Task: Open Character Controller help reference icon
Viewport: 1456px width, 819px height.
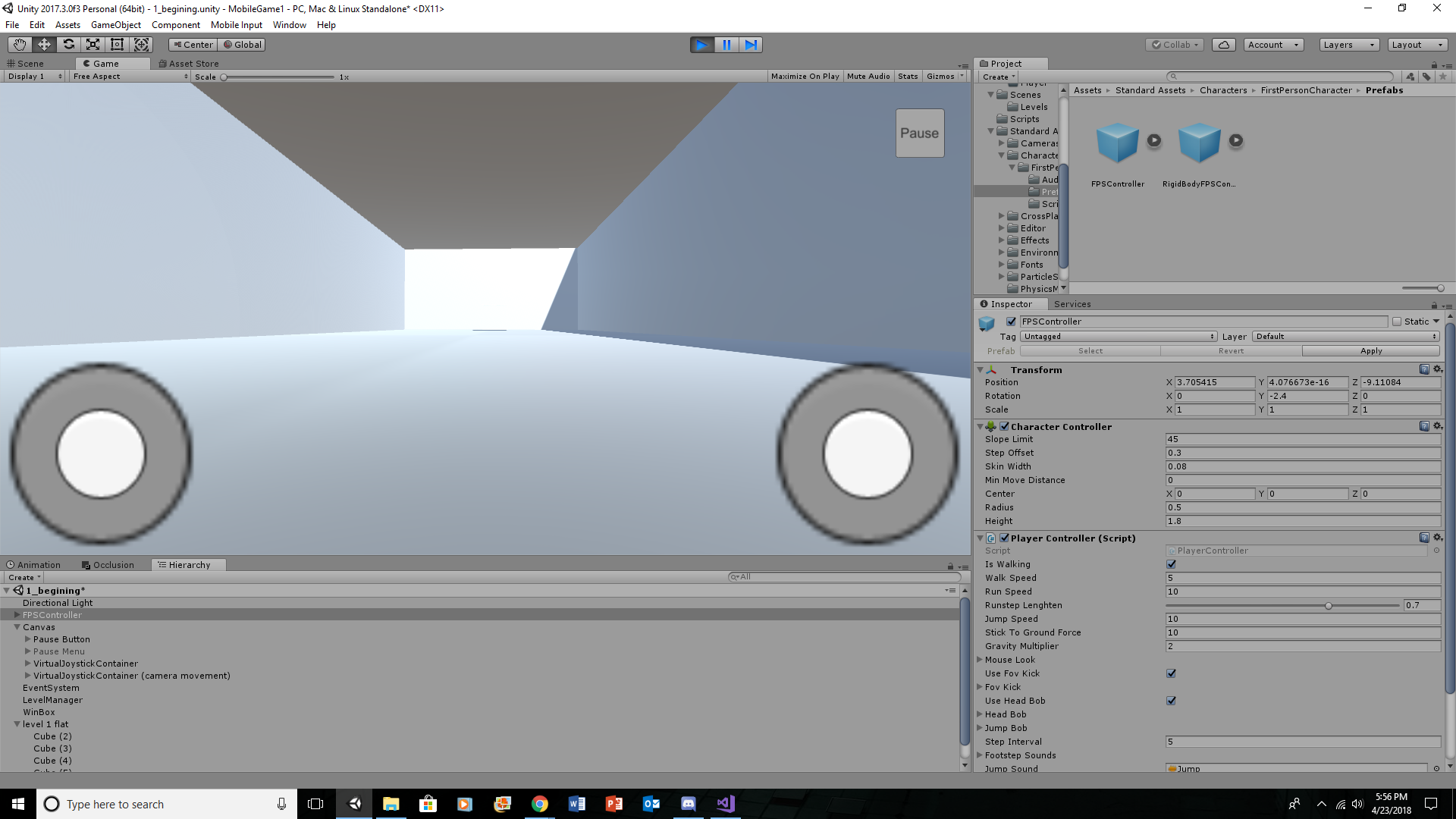Action: pyautogui.click(x=1424, y=426)
